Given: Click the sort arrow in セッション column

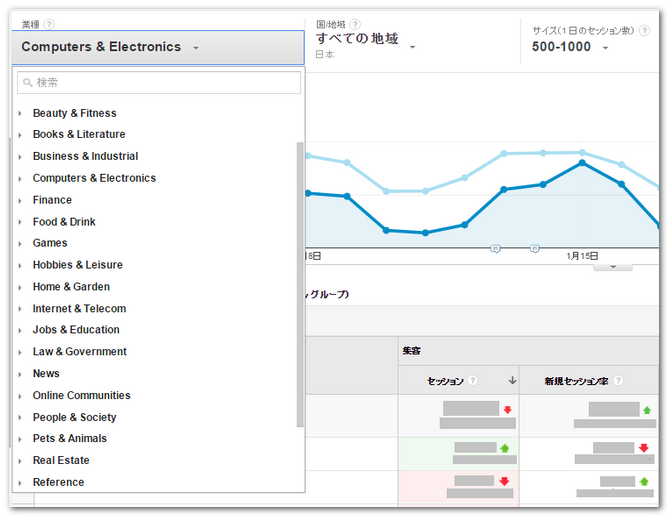Looking at the screenshot, I should point(512,381).
